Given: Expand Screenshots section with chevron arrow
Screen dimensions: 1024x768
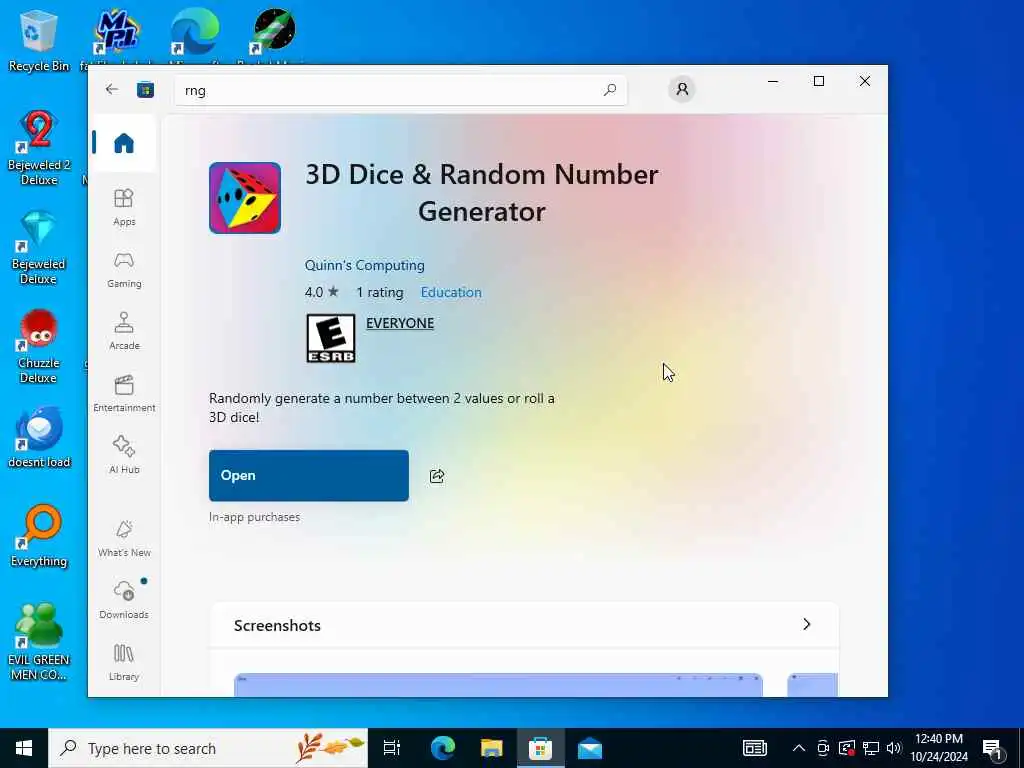Looking at the screenshot, I should (x=807, y=624).
